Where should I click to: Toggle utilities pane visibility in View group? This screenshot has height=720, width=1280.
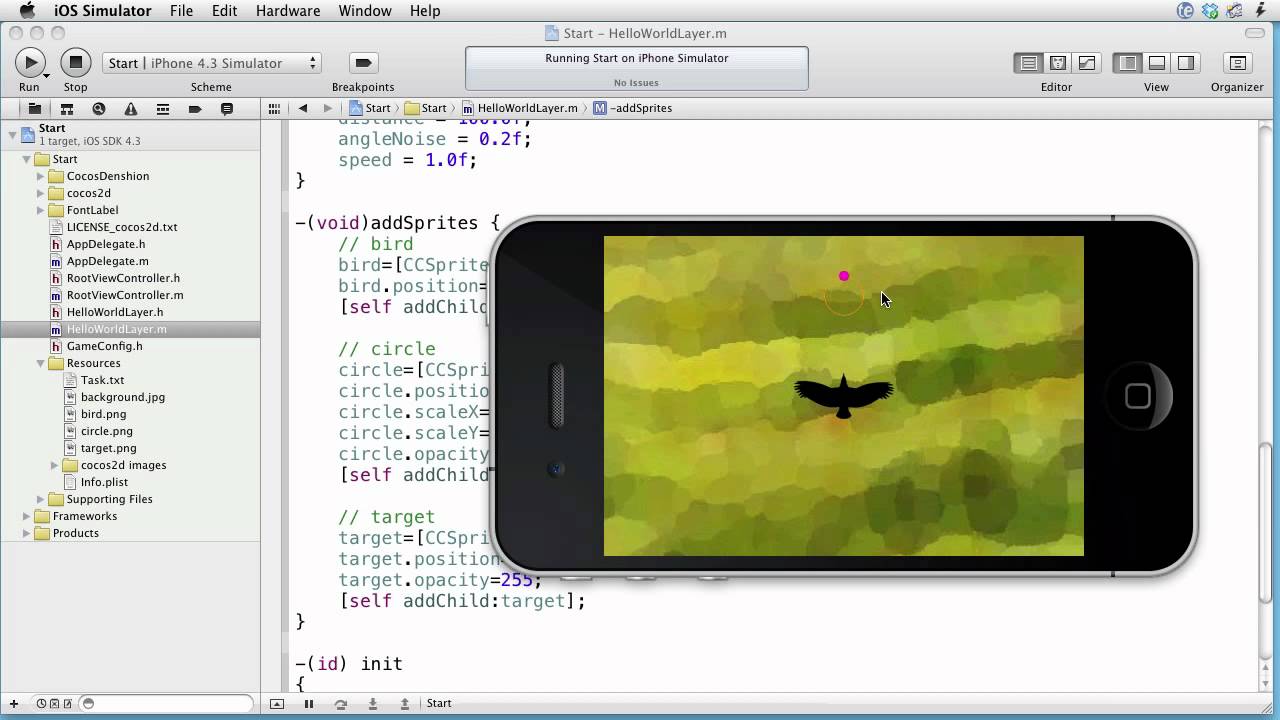(1186, 63)
